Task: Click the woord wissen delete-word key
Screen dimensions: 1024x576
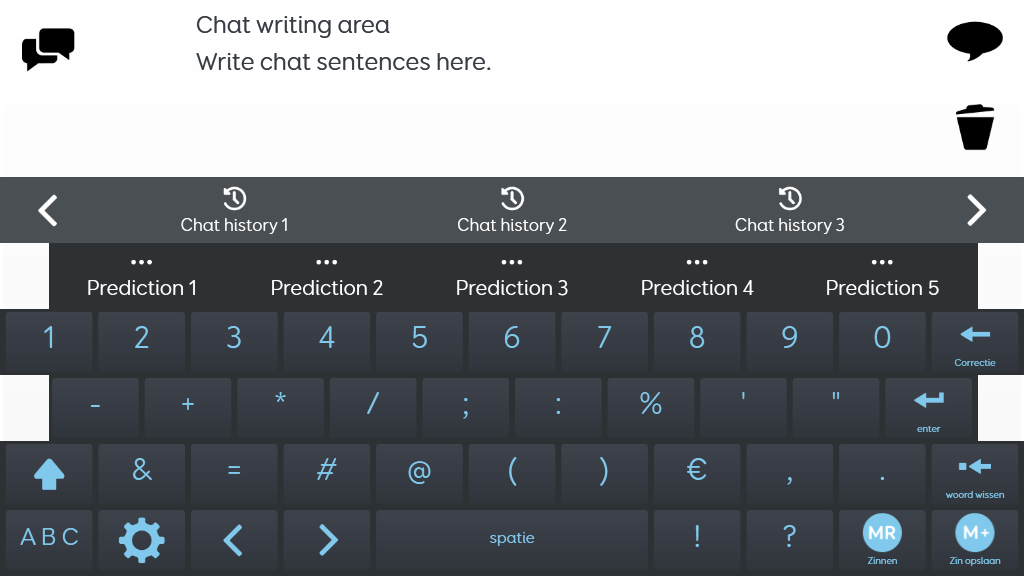Action: (974, 474)
